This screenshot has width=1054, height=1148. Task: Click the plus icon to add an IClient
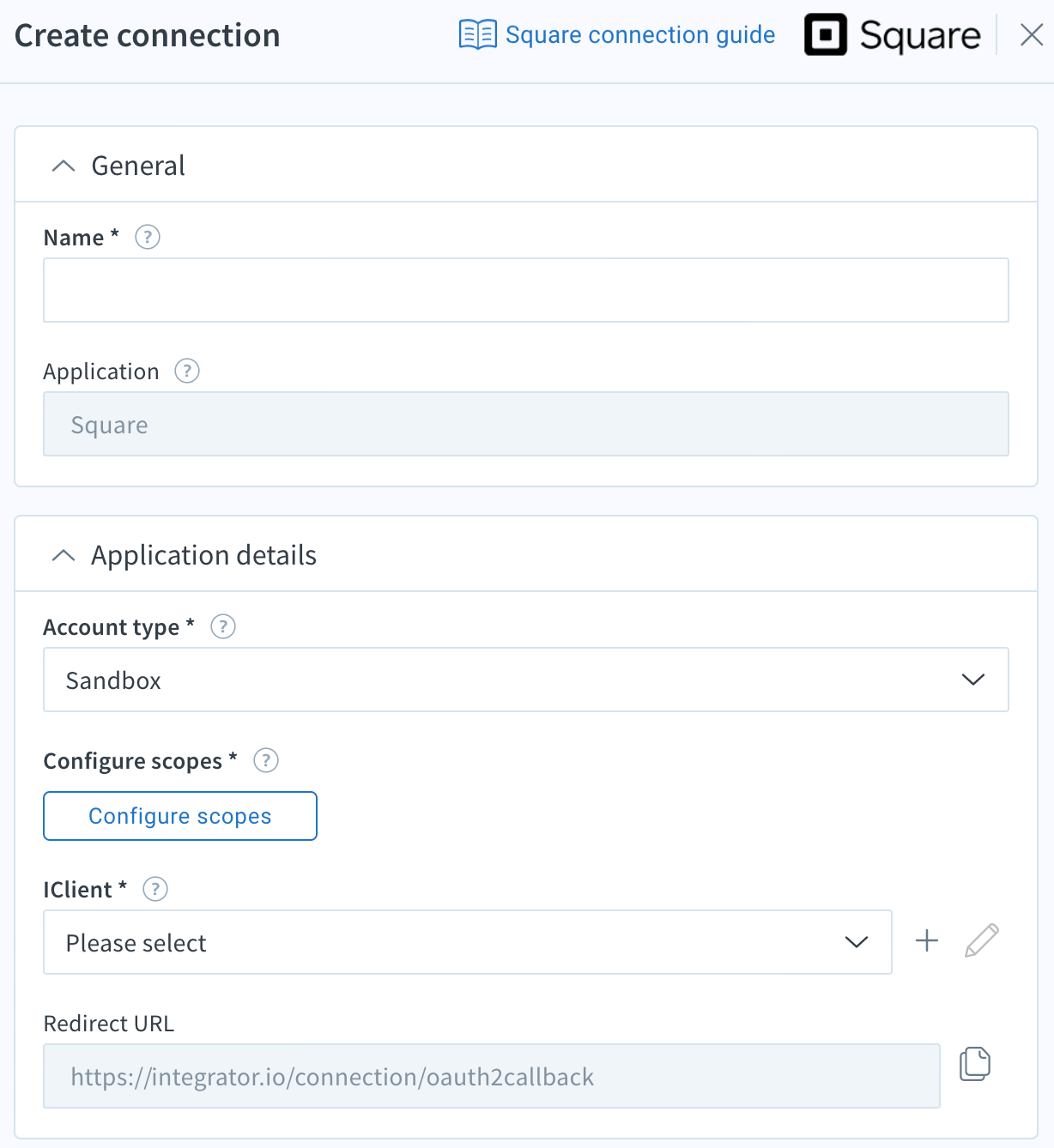[926, 941]
